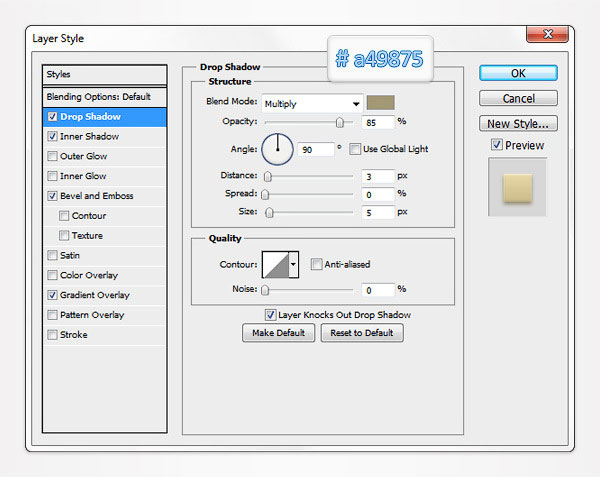
Task: Focus the Size value field
Action: click(x=378, y=213)
